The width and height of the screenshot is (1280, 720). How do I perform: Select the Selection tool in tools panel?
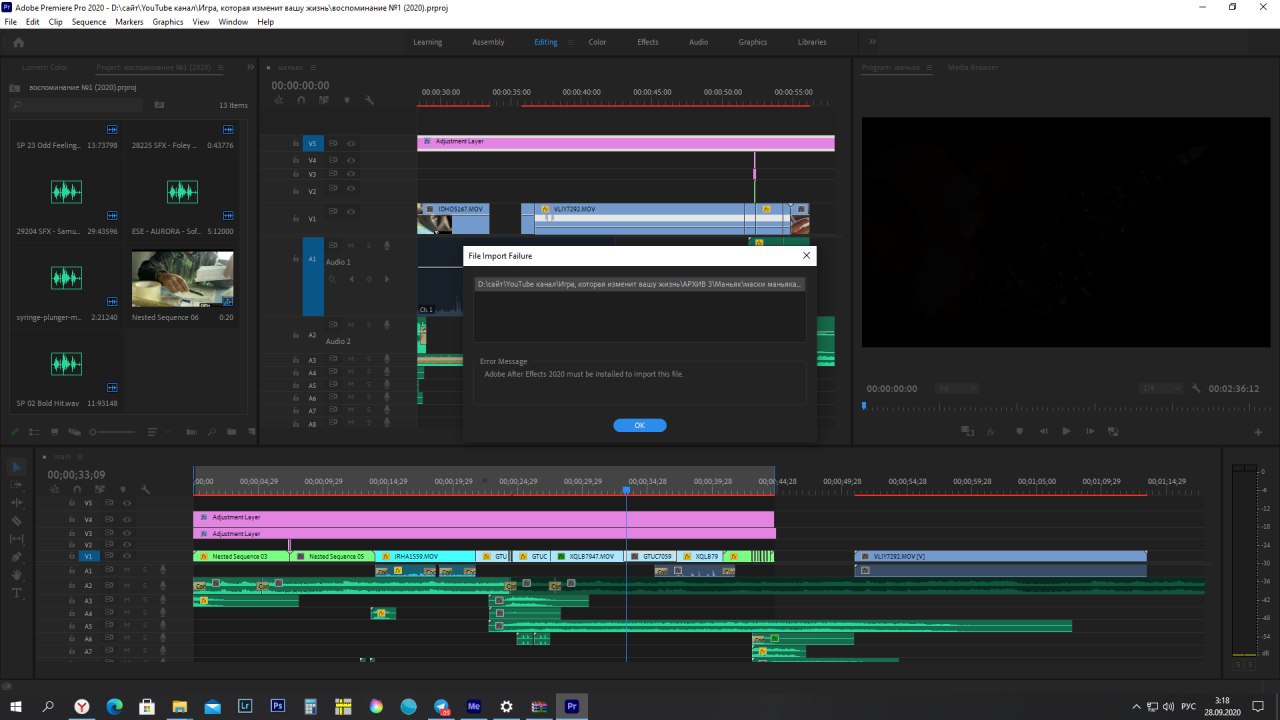click(16, 467)
